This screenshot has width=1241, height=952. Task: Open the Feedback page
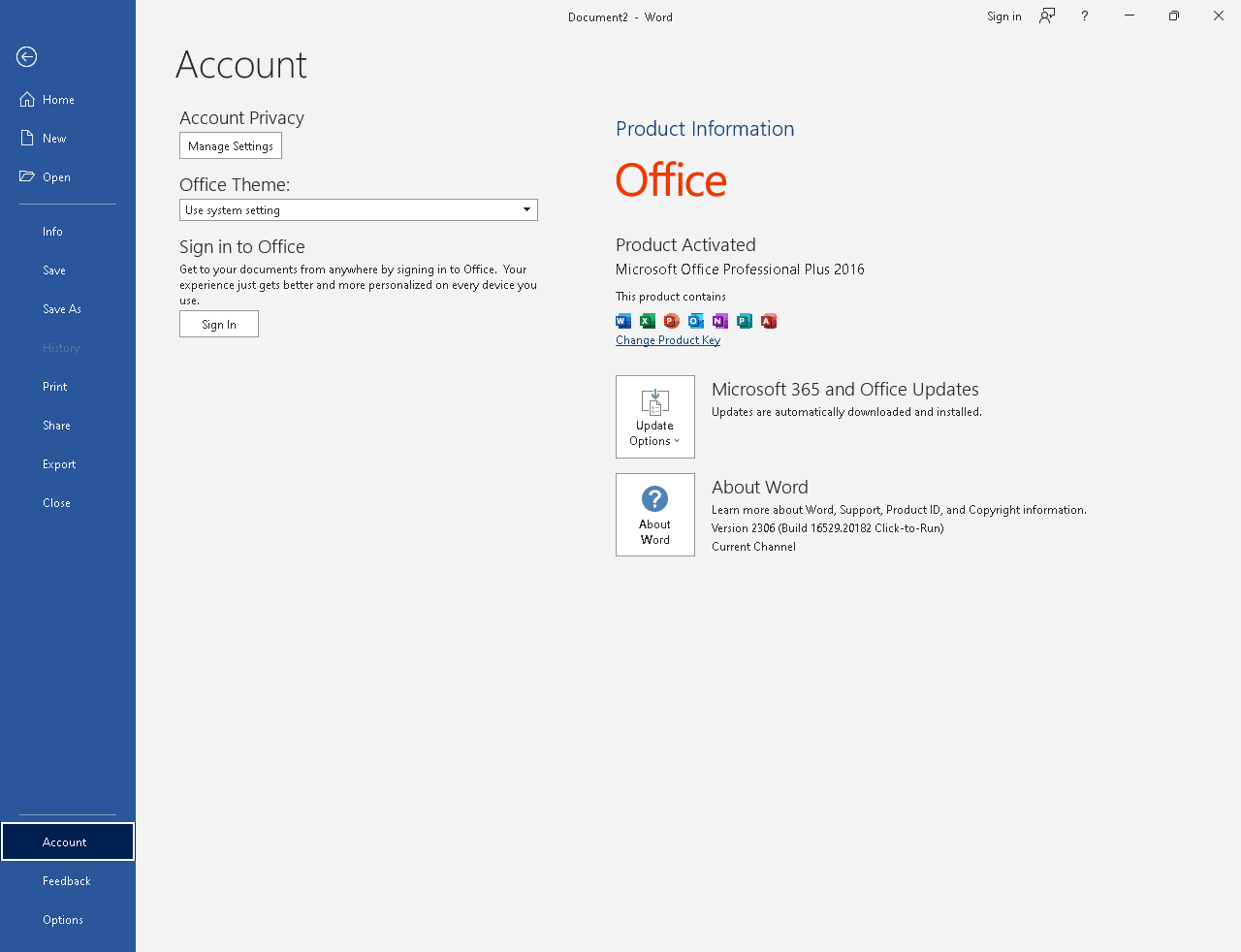tap(68, 881)
